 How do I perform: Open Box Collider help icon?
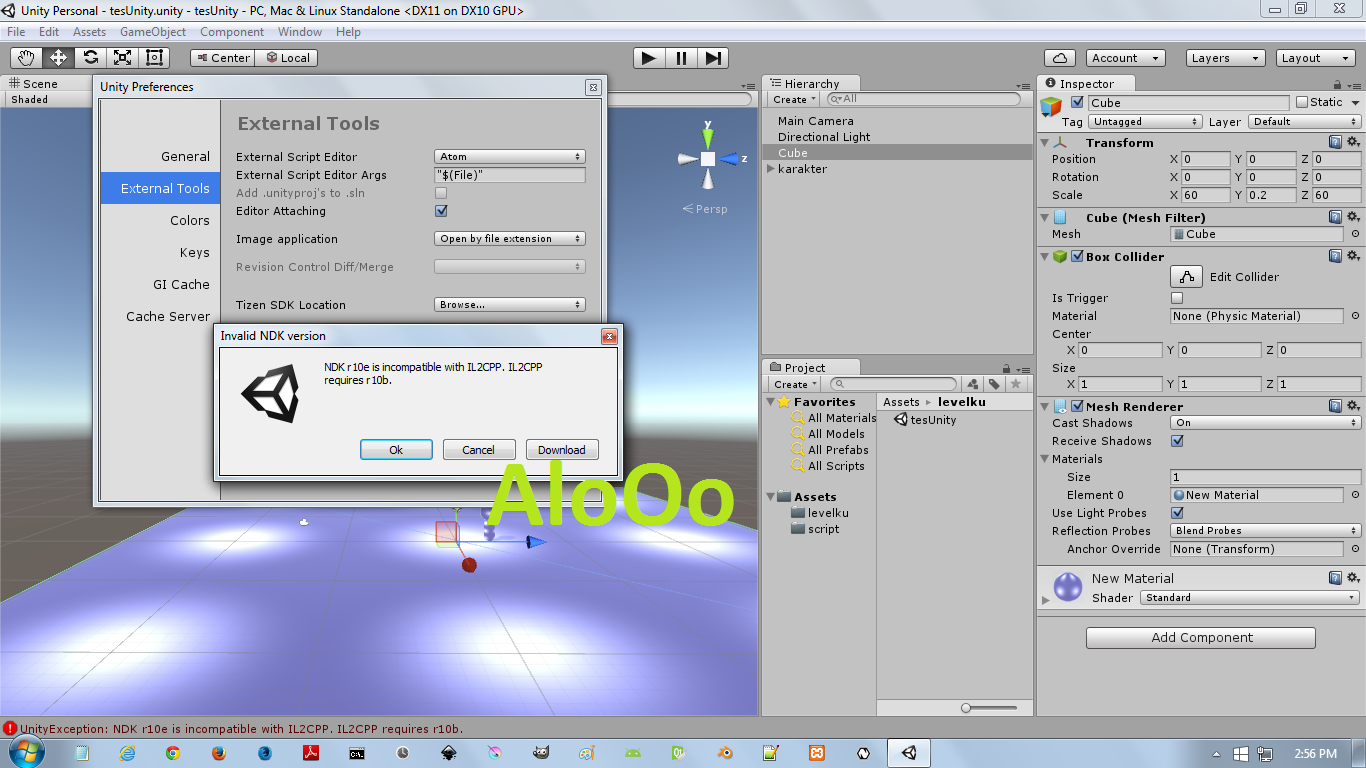pos(1335,256)
